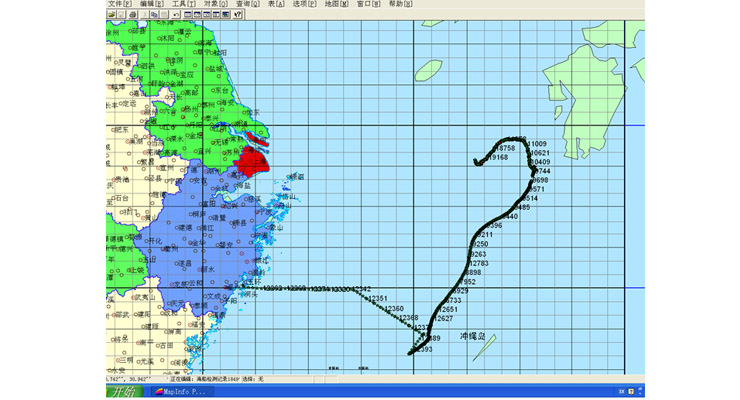
Task: Click the green Start button on taskbar
Action: [x=124, y=392]
